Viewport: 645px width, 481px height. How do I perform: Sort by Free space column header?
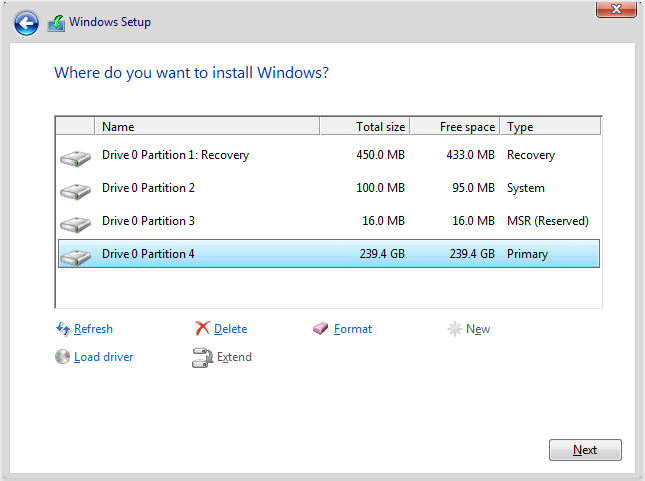455,127
